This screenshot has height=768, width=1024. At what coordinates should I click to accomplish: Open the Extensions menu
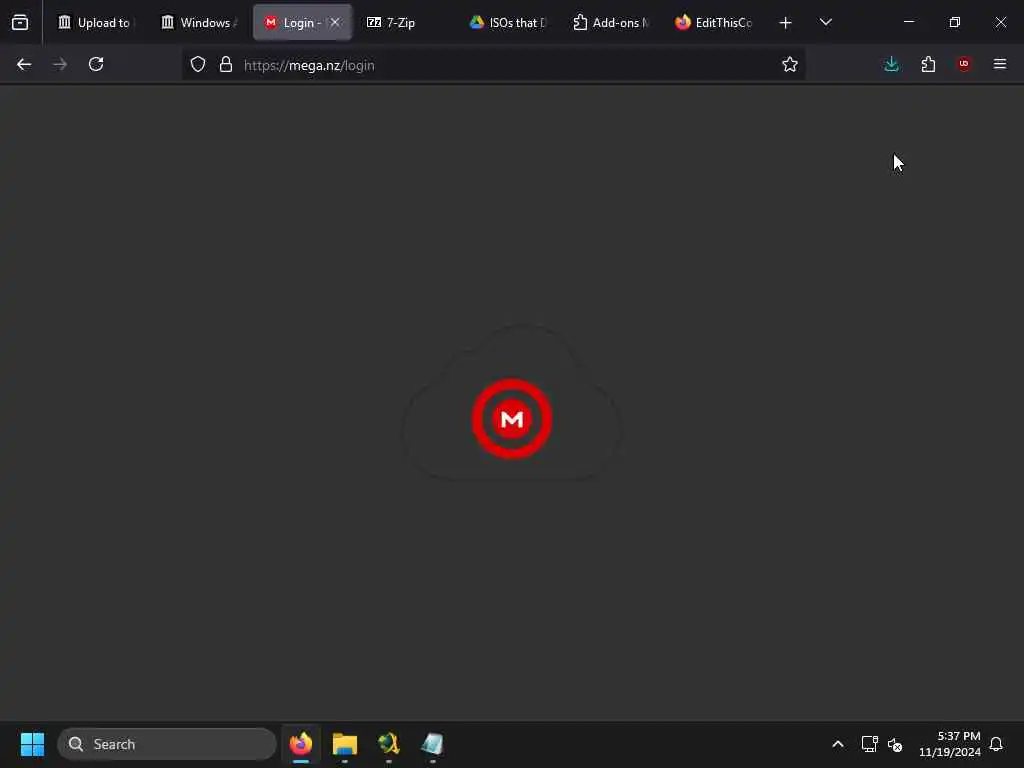928,65
